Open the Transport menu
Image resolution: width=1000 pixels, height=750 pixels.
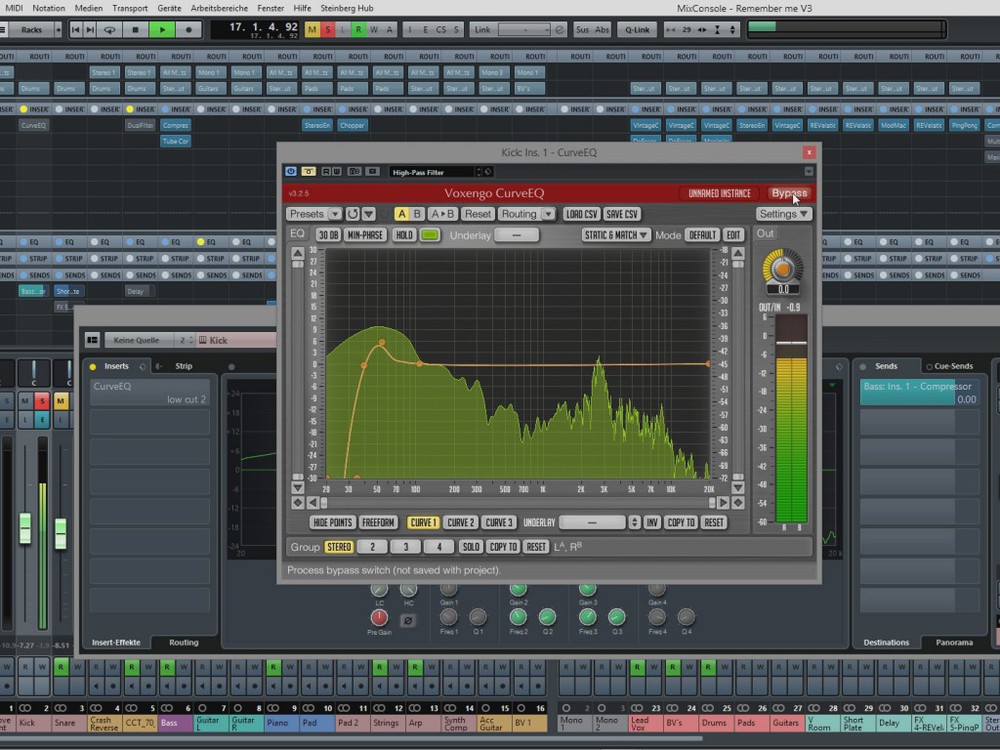click(x=130, y=8)
